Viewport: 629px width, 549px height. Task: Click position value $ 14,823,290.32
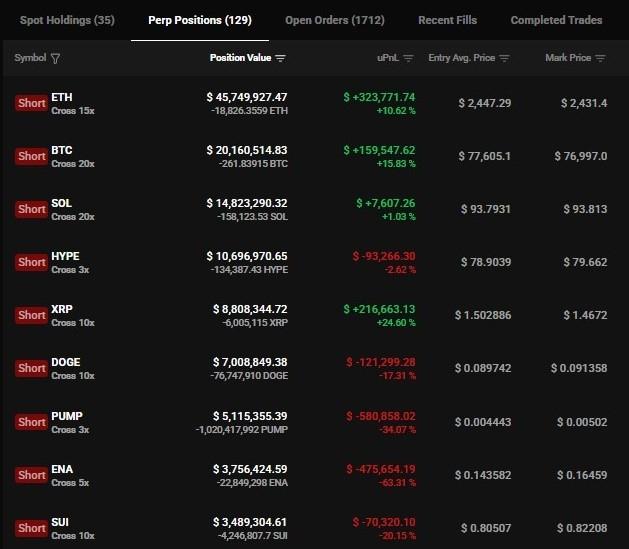coord(247,203)
